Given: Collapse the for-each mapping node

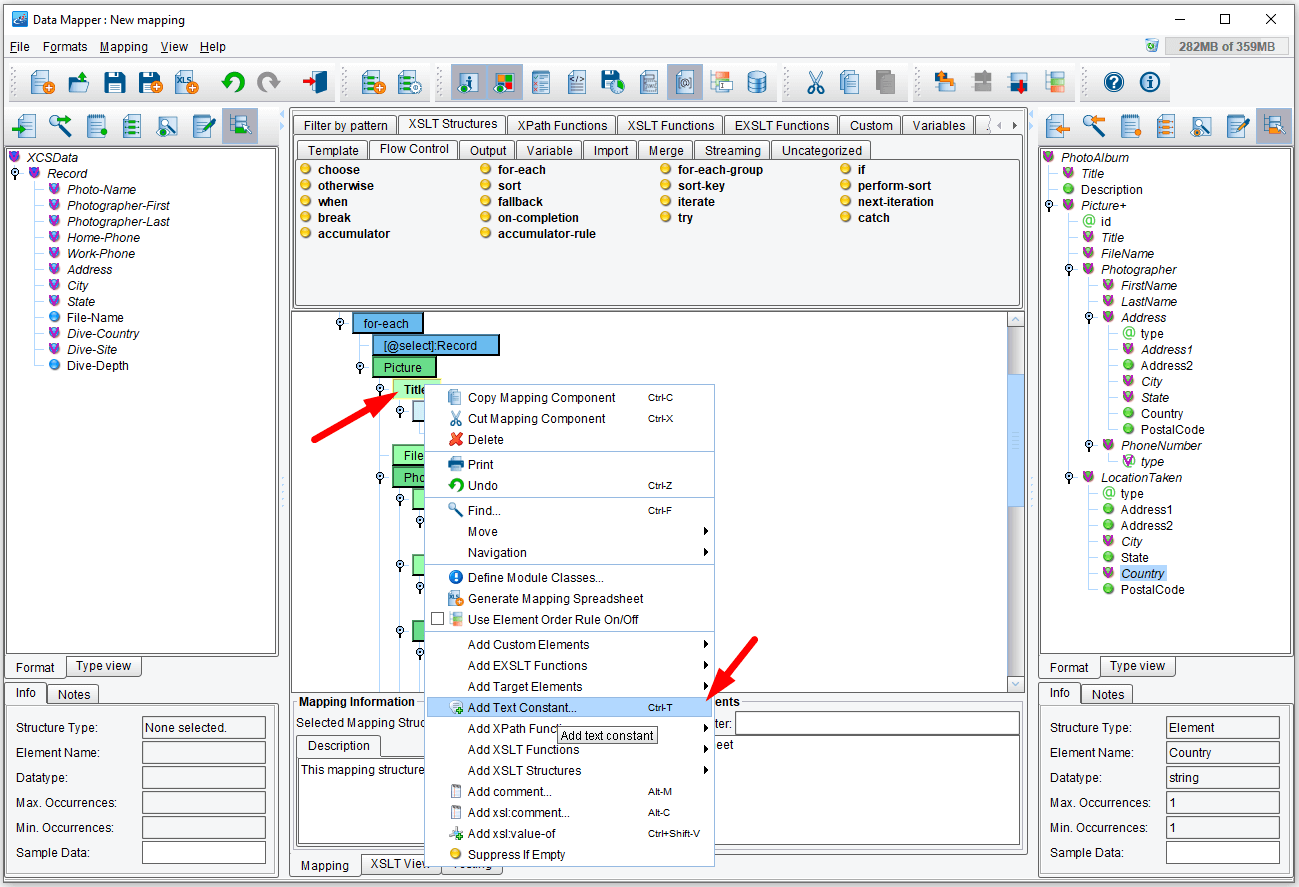Looking at the screenshot, I should (x=340, y=323).
